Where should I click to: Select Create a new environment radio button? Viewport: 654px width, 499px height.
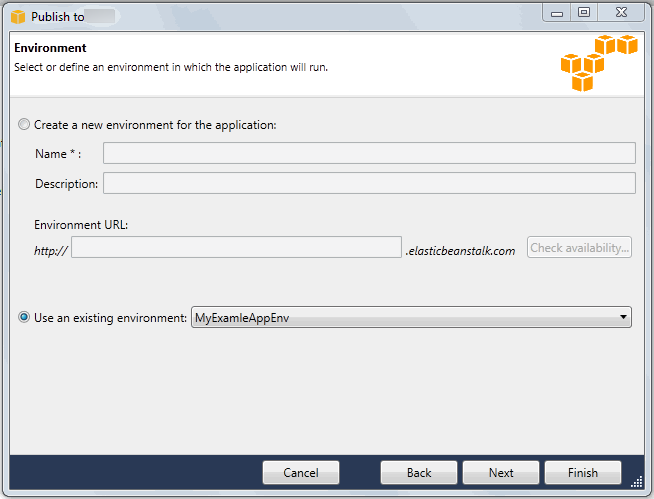click(x=24, y=125)
